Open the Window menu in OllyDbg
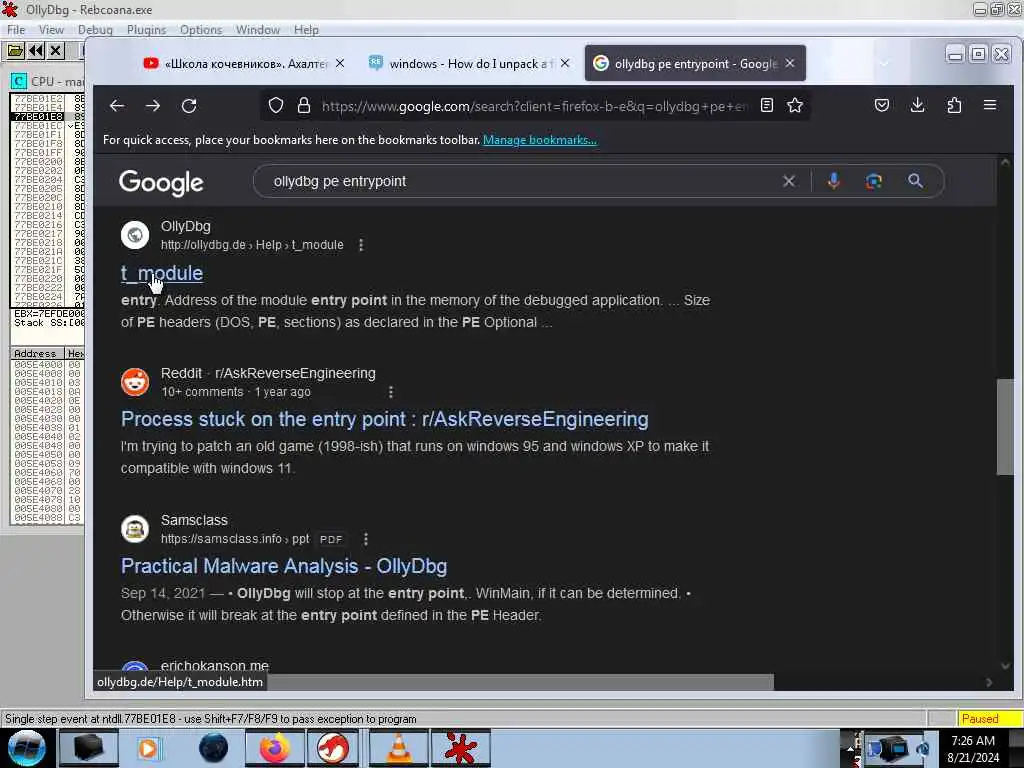The width and height of the screenshot is (1024, 768). [257, 30]
